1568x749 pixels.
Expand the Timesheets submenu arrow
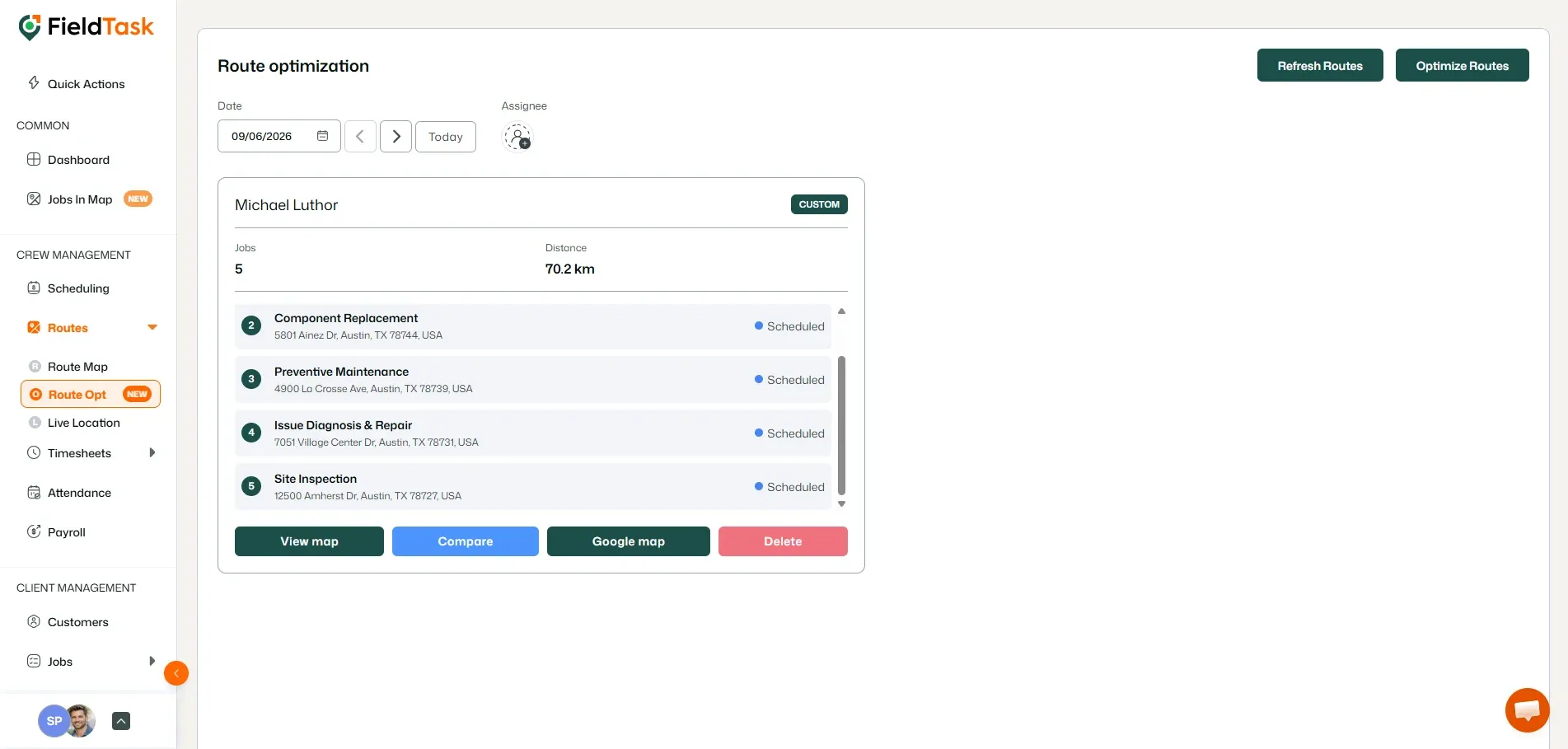click(x=152, y=452)
